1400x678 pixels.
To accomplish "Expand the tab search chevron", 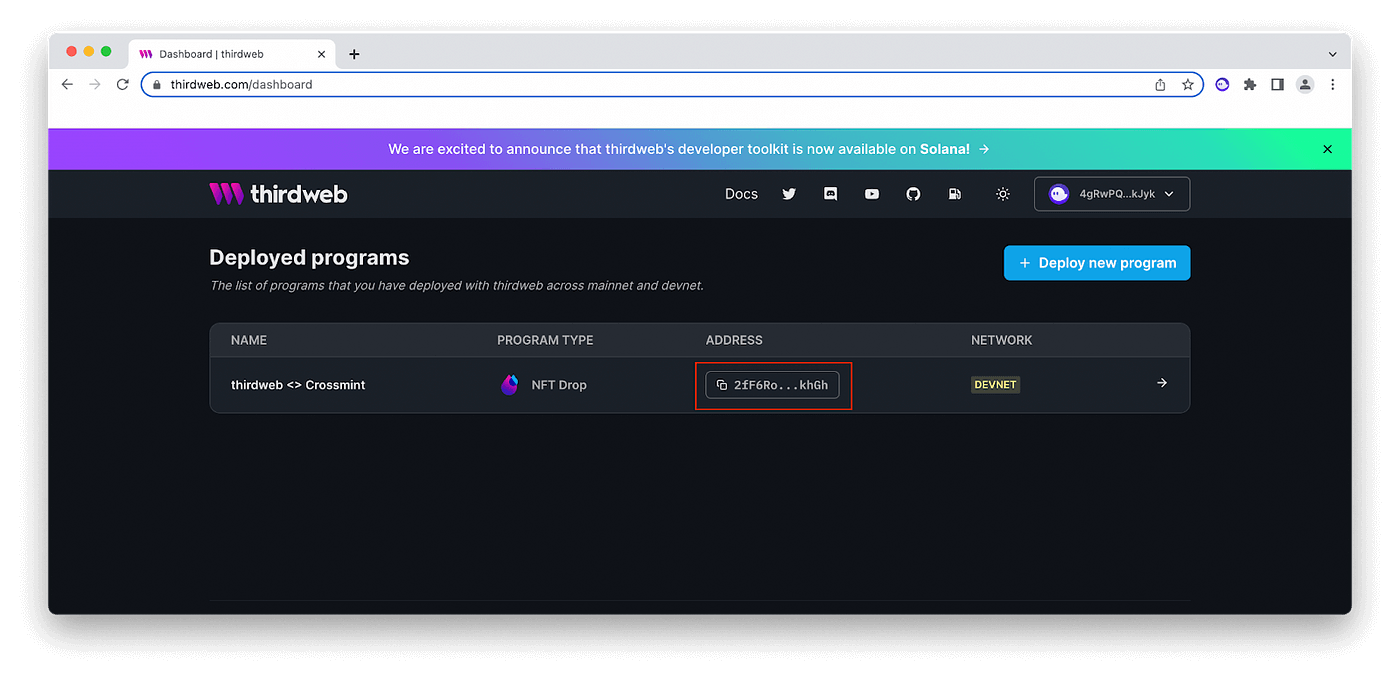I will (x=1332, y=54).
